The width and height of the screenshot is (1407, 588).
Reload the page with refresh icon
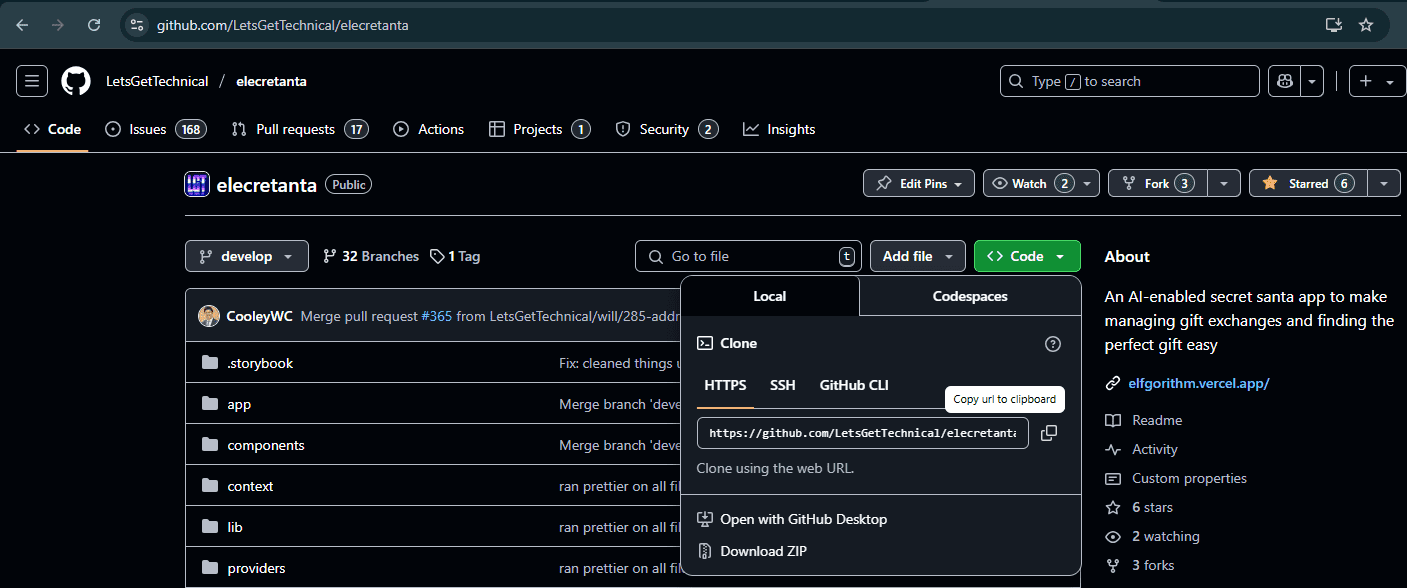pos(94,25)
